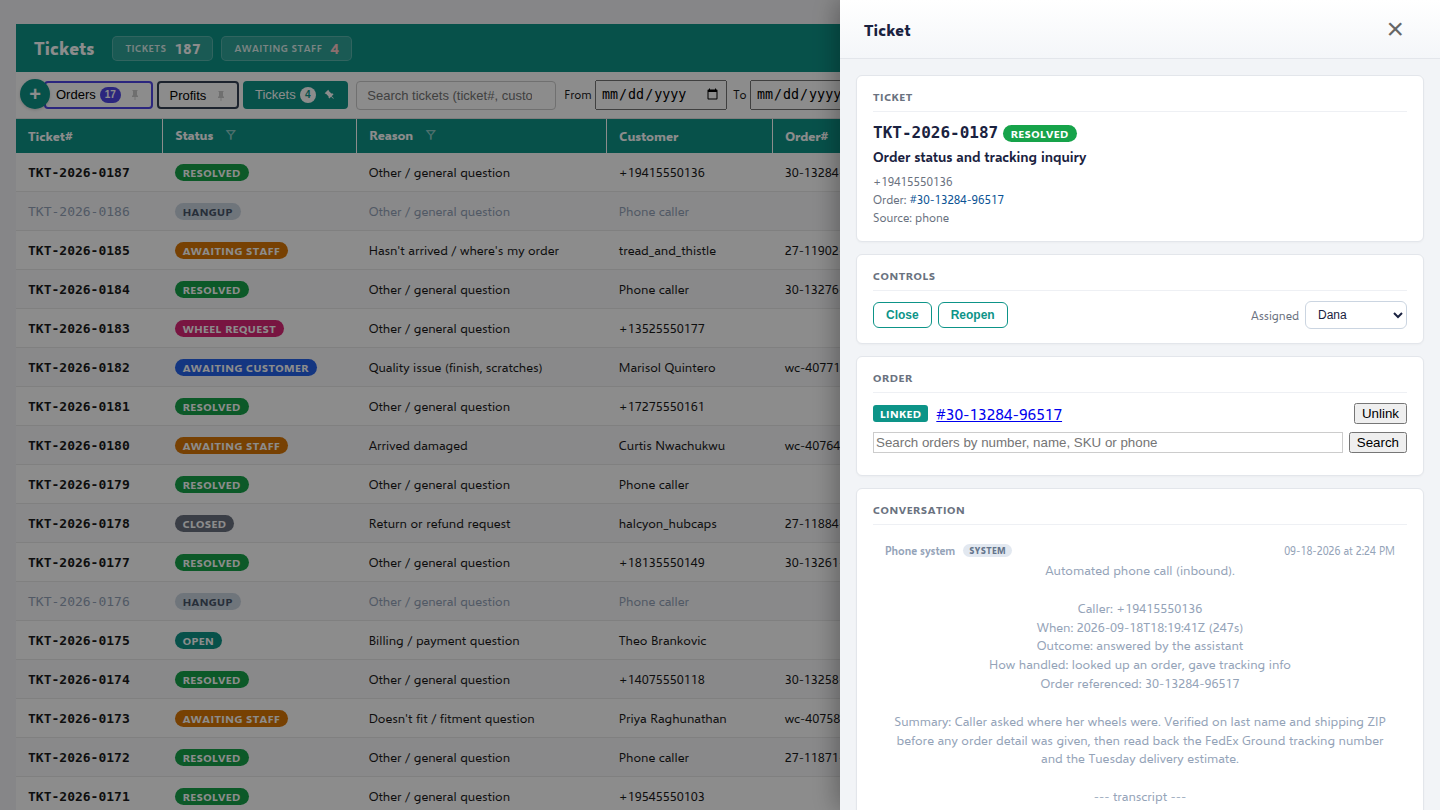Focus the Search orders input field

tap(1108, 442)
